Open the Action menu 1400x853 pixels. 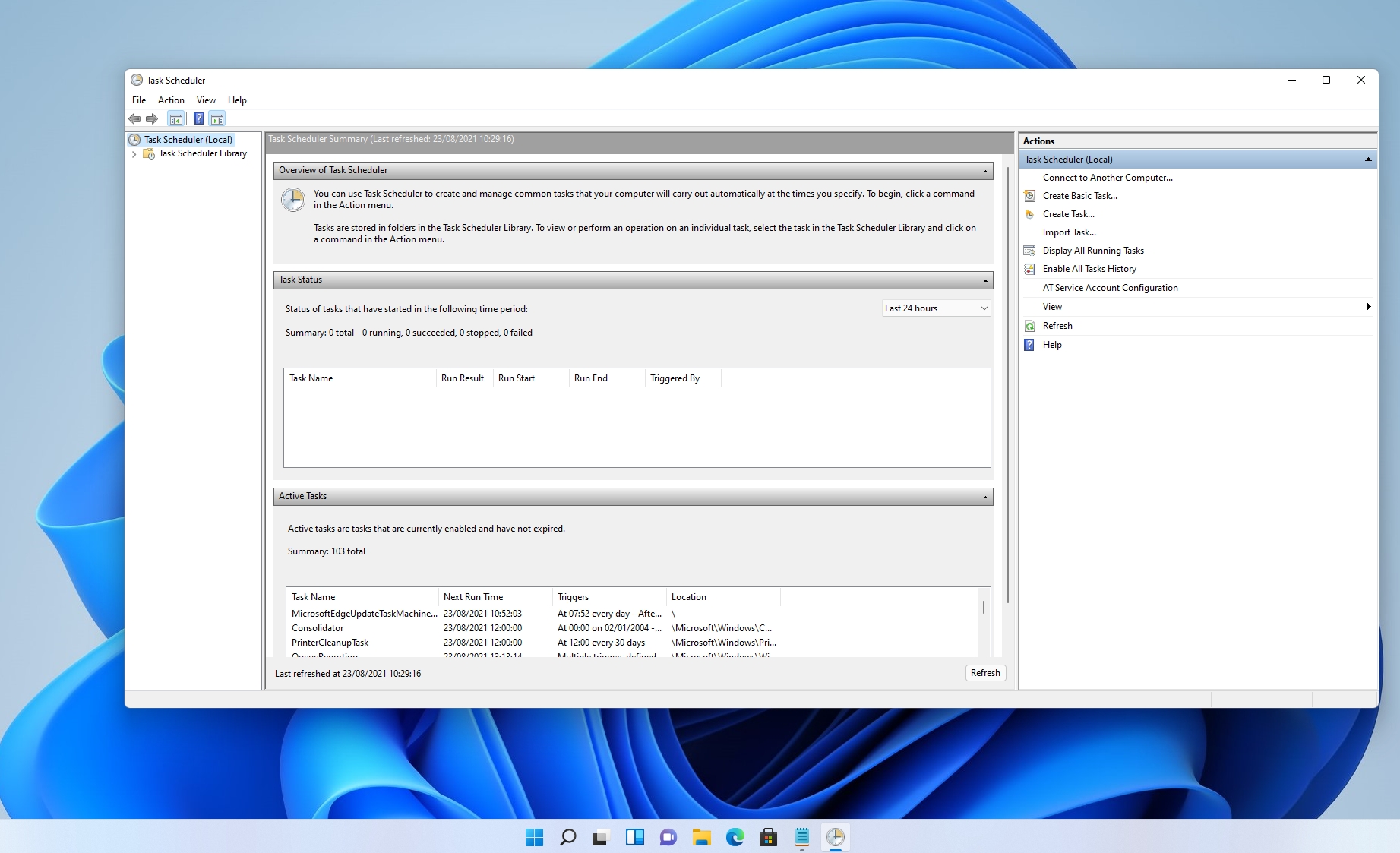(x=171, y=100)
